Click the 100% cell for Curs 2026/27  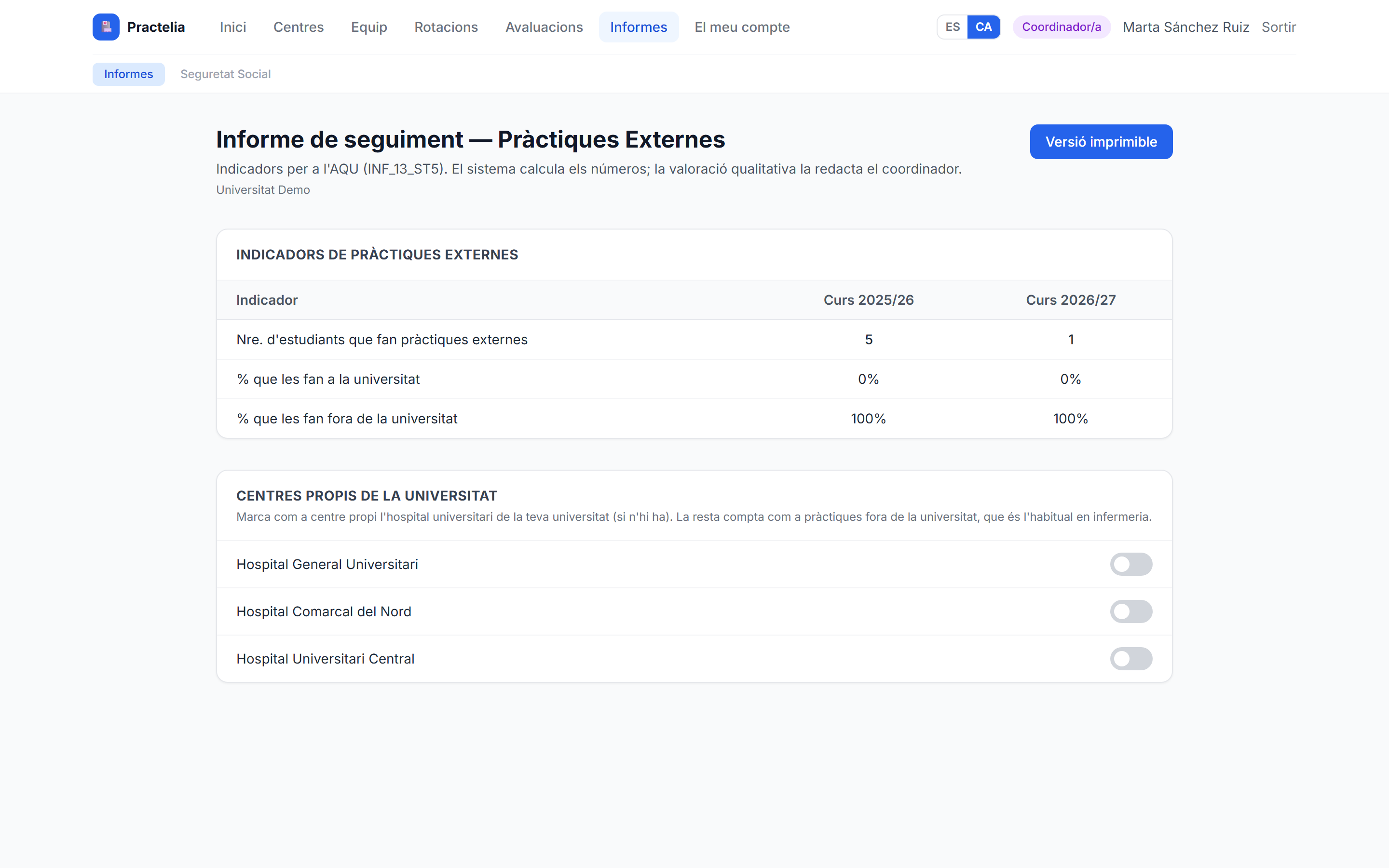point(1071,419)
